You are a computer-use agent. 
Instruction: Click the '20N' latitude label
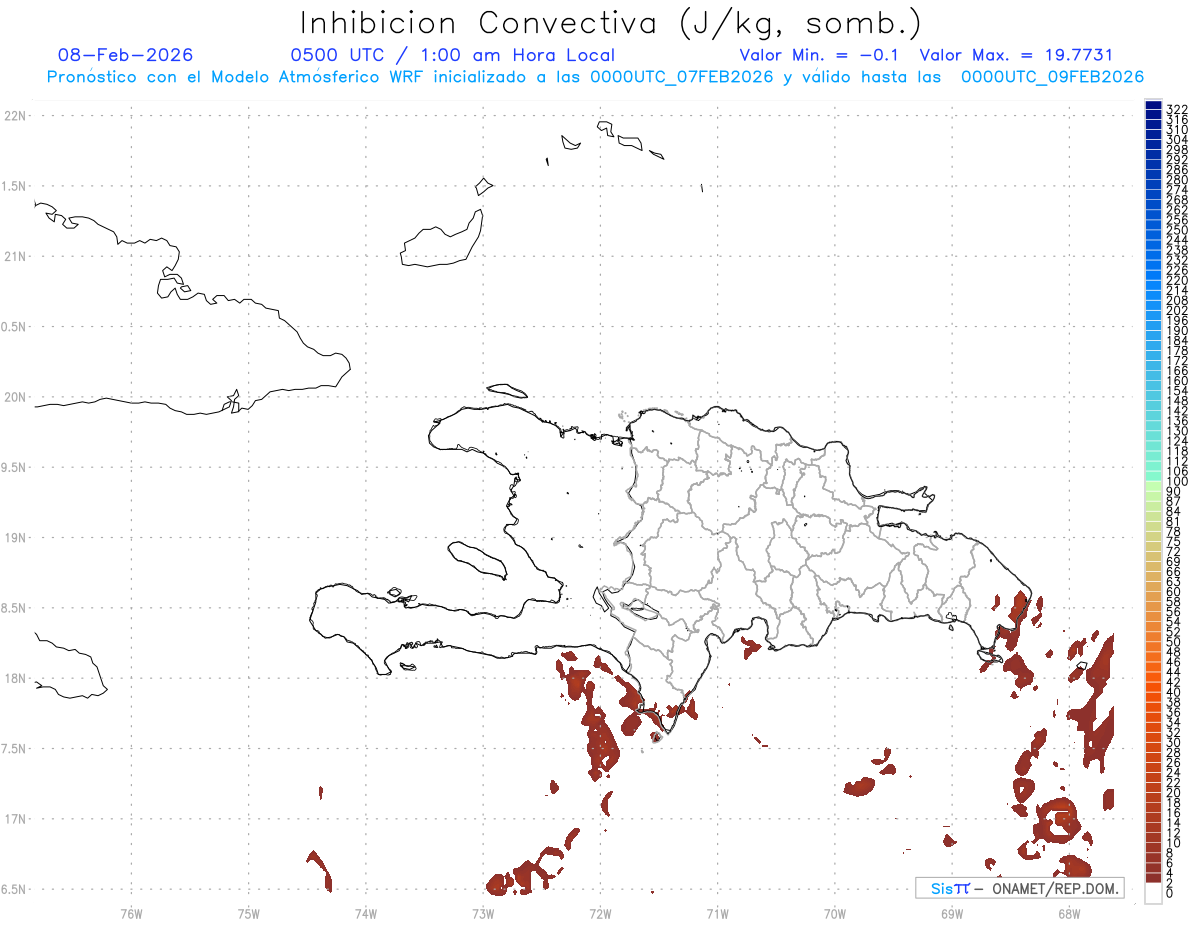[x=14, y=397]
